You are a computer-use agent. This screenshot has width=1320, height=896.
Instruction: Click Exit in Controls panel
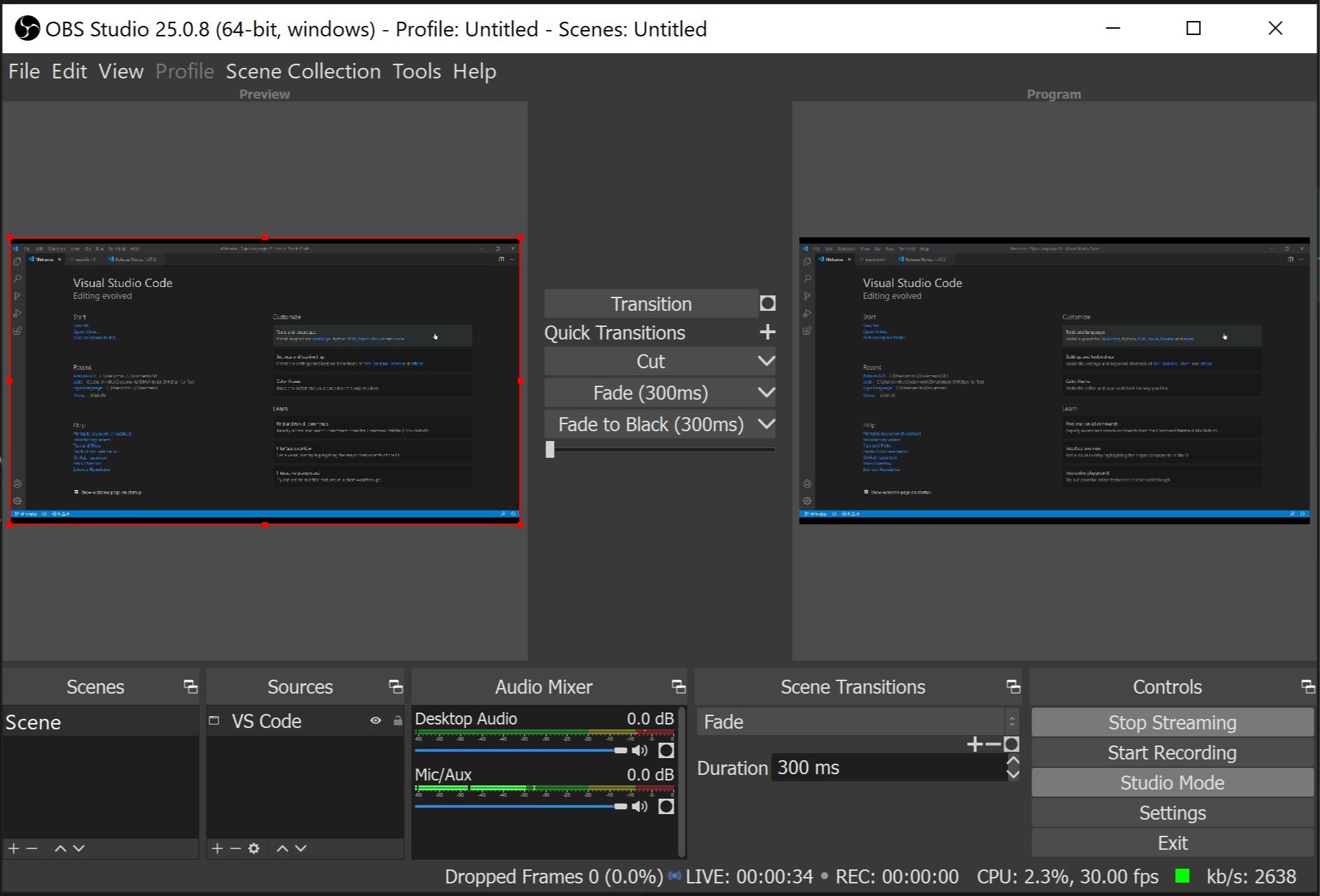[x=1172, y=843]
